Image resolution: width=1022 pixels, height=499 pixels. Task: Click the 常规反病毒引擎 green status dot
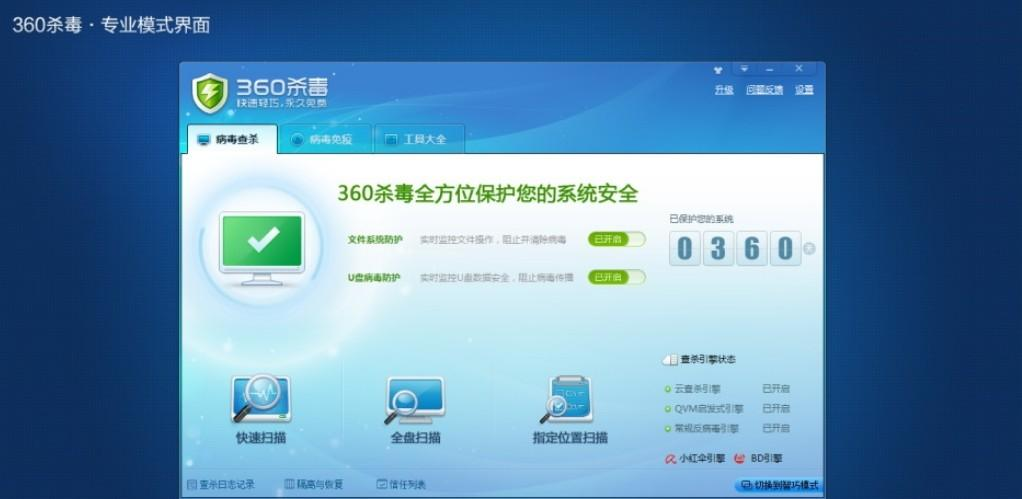click(x=667, y=429)
